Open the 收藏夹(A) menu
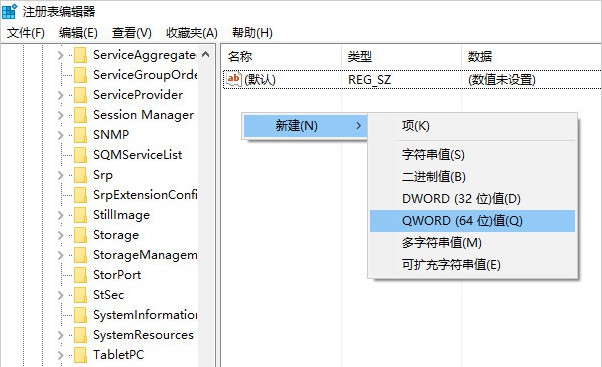 click(192, 33)
